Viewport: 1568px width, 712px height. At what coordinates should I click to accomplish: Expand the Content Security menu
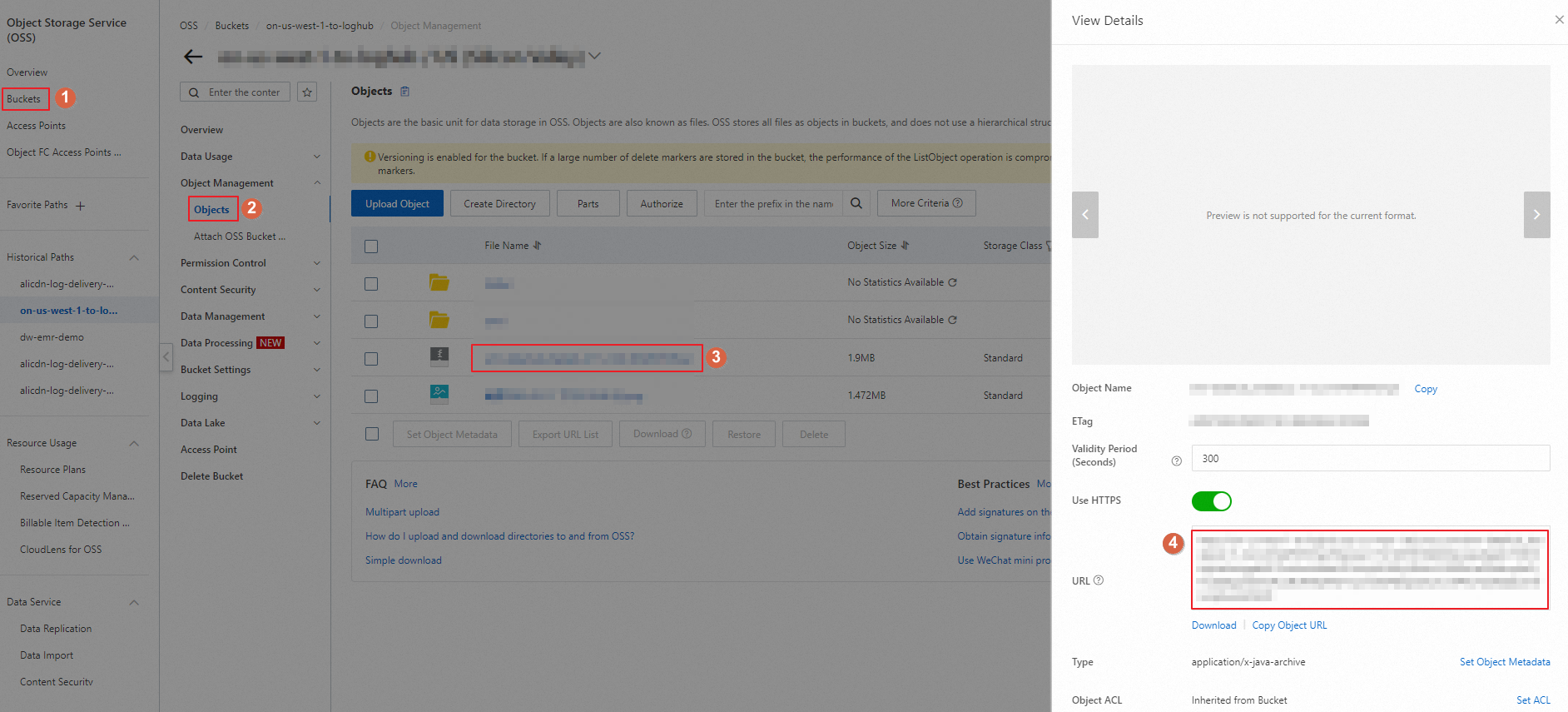[x=316, y=290]
